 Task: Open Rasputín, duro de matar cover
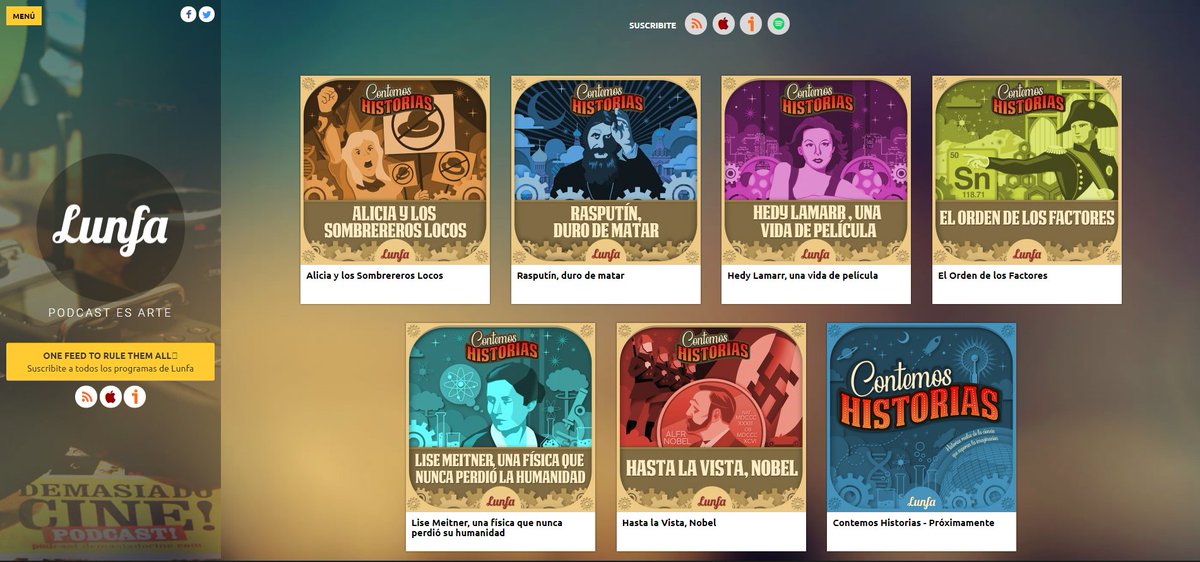click(606, 170)
